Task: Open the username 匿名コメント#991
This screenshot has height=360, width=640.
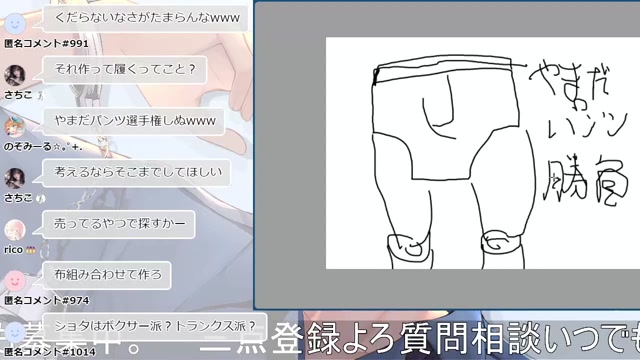Action: pos(46,43)
